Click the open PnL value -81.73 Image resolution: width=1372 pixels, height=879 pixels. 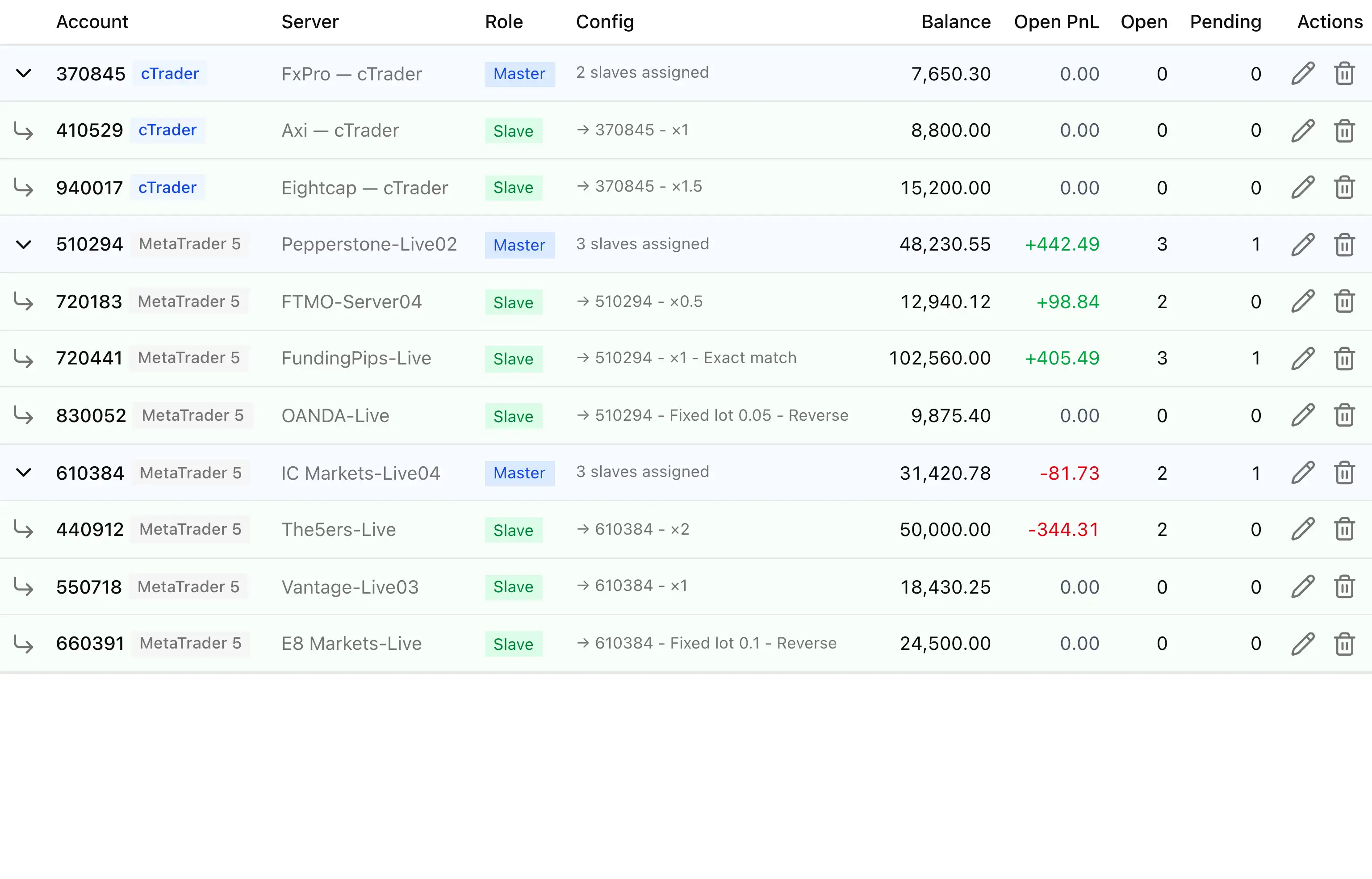(1069, 473)
